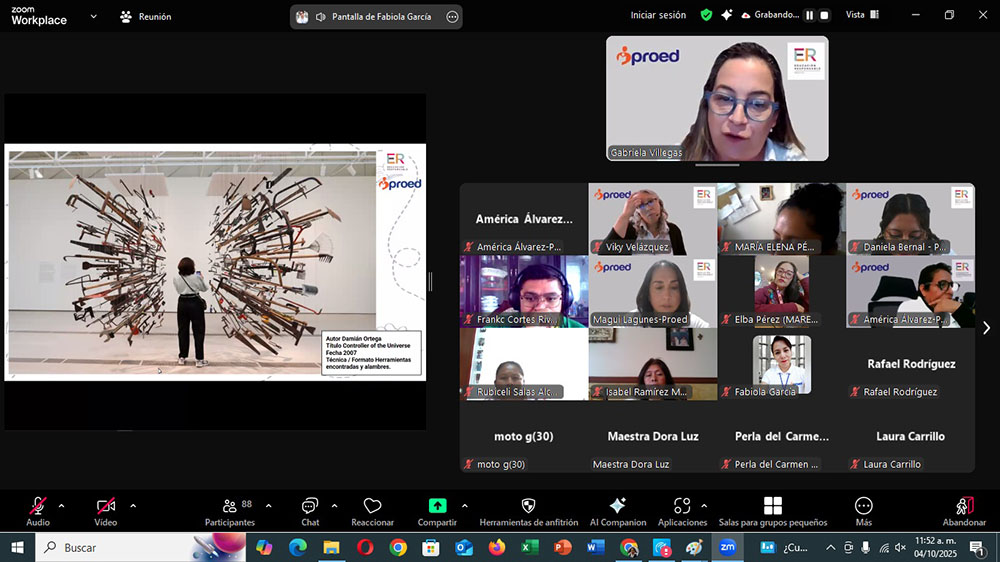Open the Más options menu
Viewport: 1000px width, 562px height.
tap(864, 512)
